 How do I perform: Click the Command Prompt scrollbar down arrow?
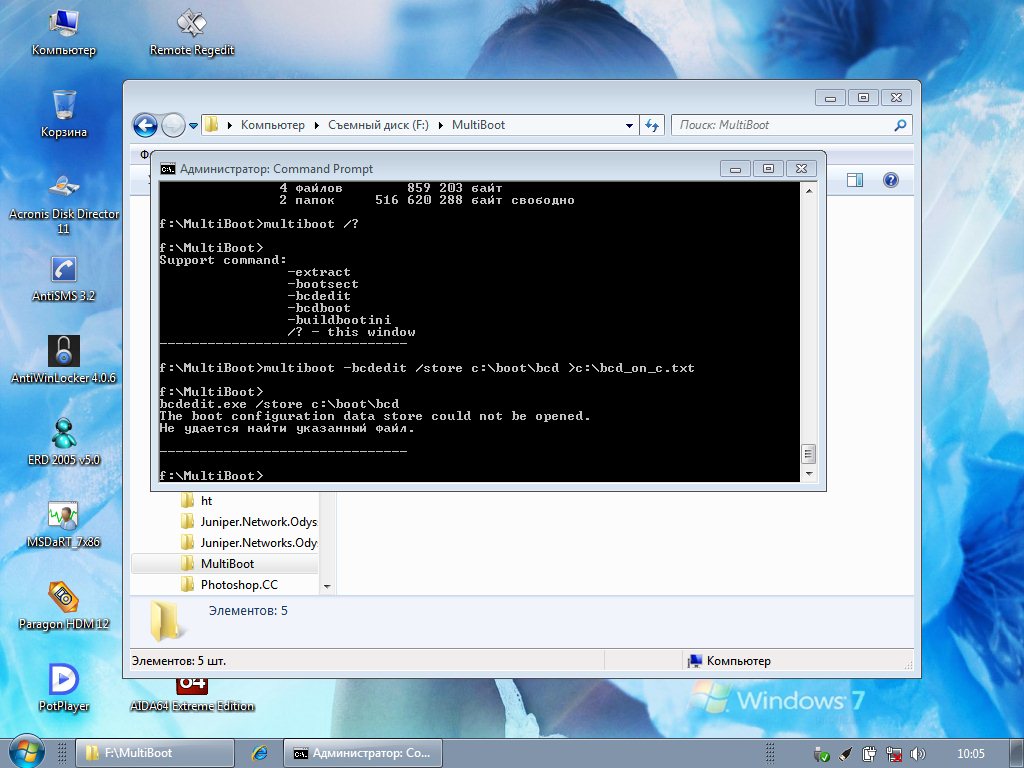(x=809, y=474)
